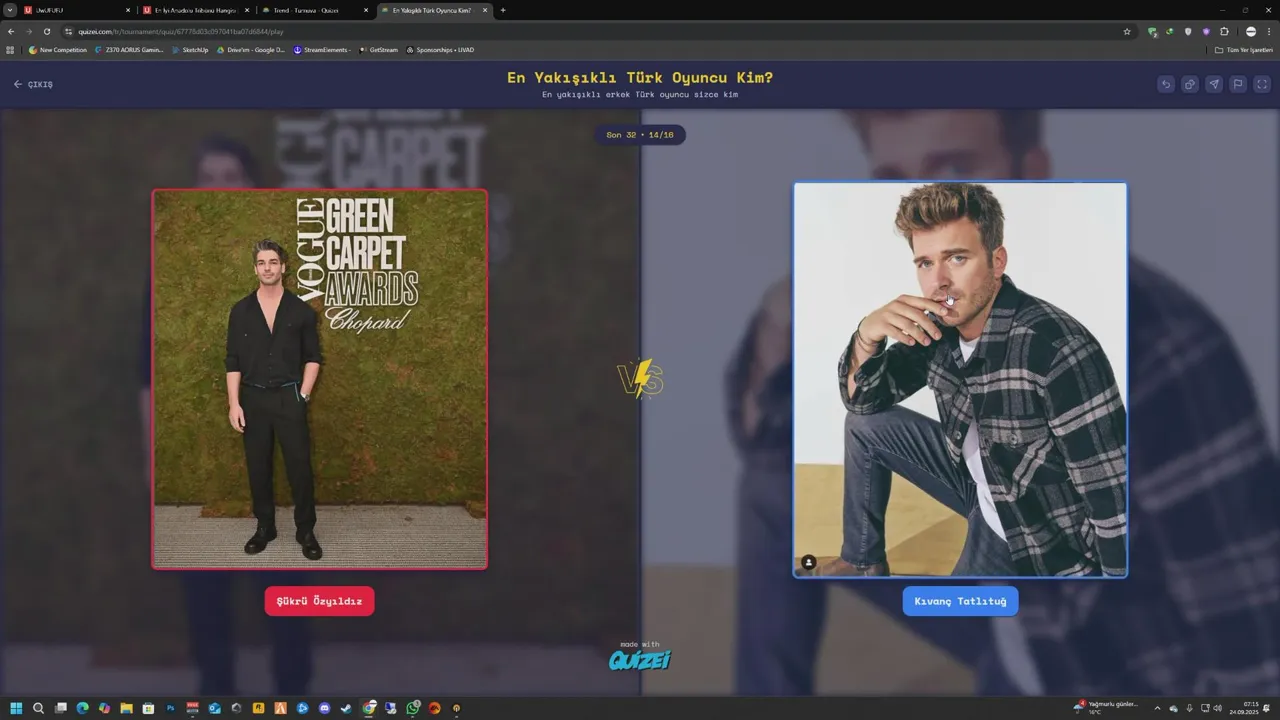Open the weather widget in the taskbar
Image resolution: width=1280 pixels, height=720 pixels.
pyautogui.click(x=1106, y=708)
